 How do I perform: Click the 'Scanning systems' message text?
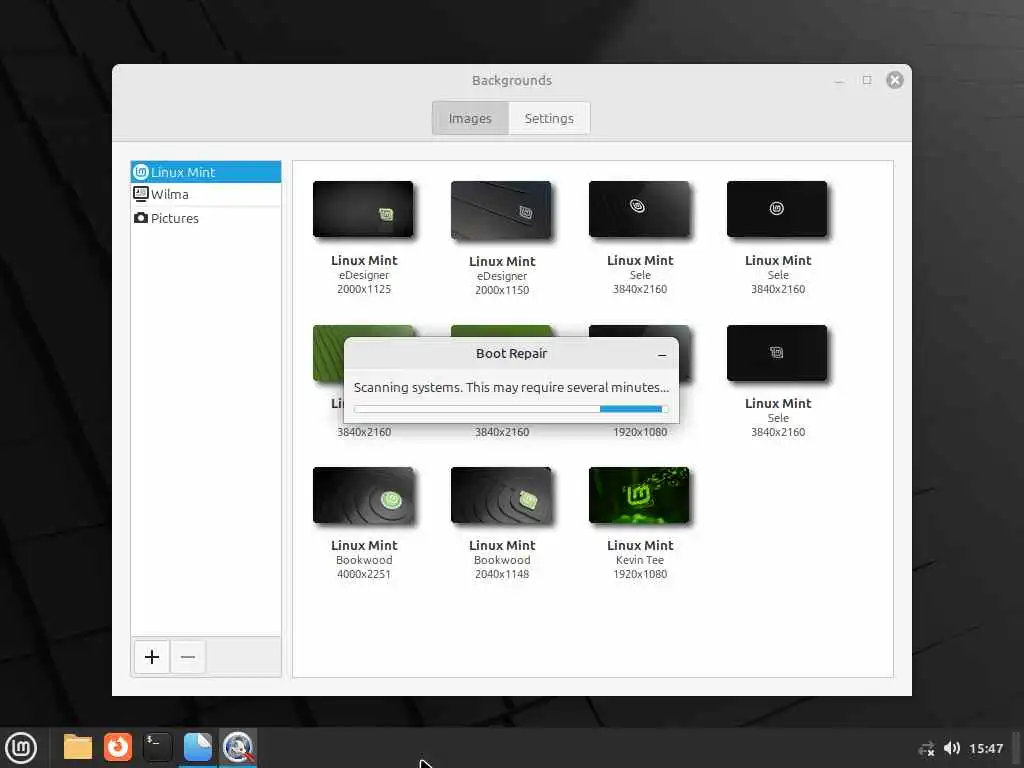click(511, 387)
